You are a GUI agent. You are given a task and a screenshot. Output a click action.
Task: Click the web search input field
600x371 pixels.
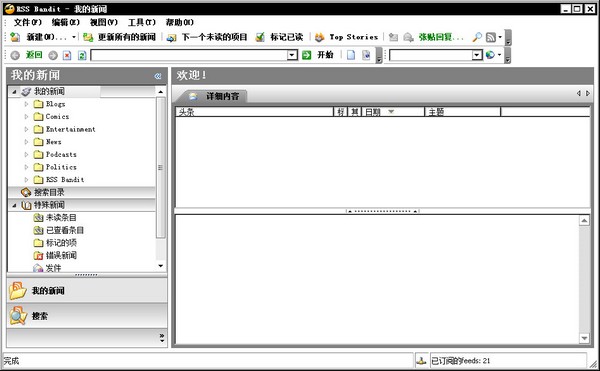pyautogui.click(x=430, y=55)
